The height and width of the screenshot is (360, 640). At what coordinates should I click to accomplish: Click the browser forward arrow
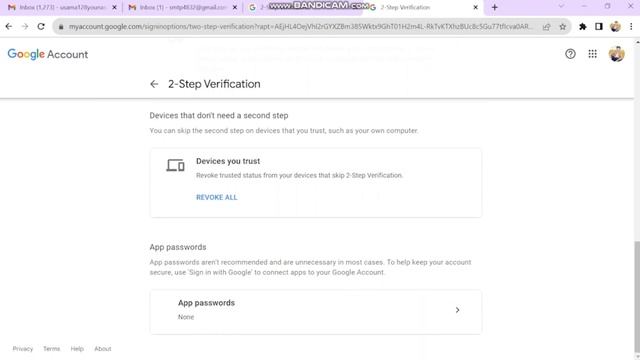25,27
